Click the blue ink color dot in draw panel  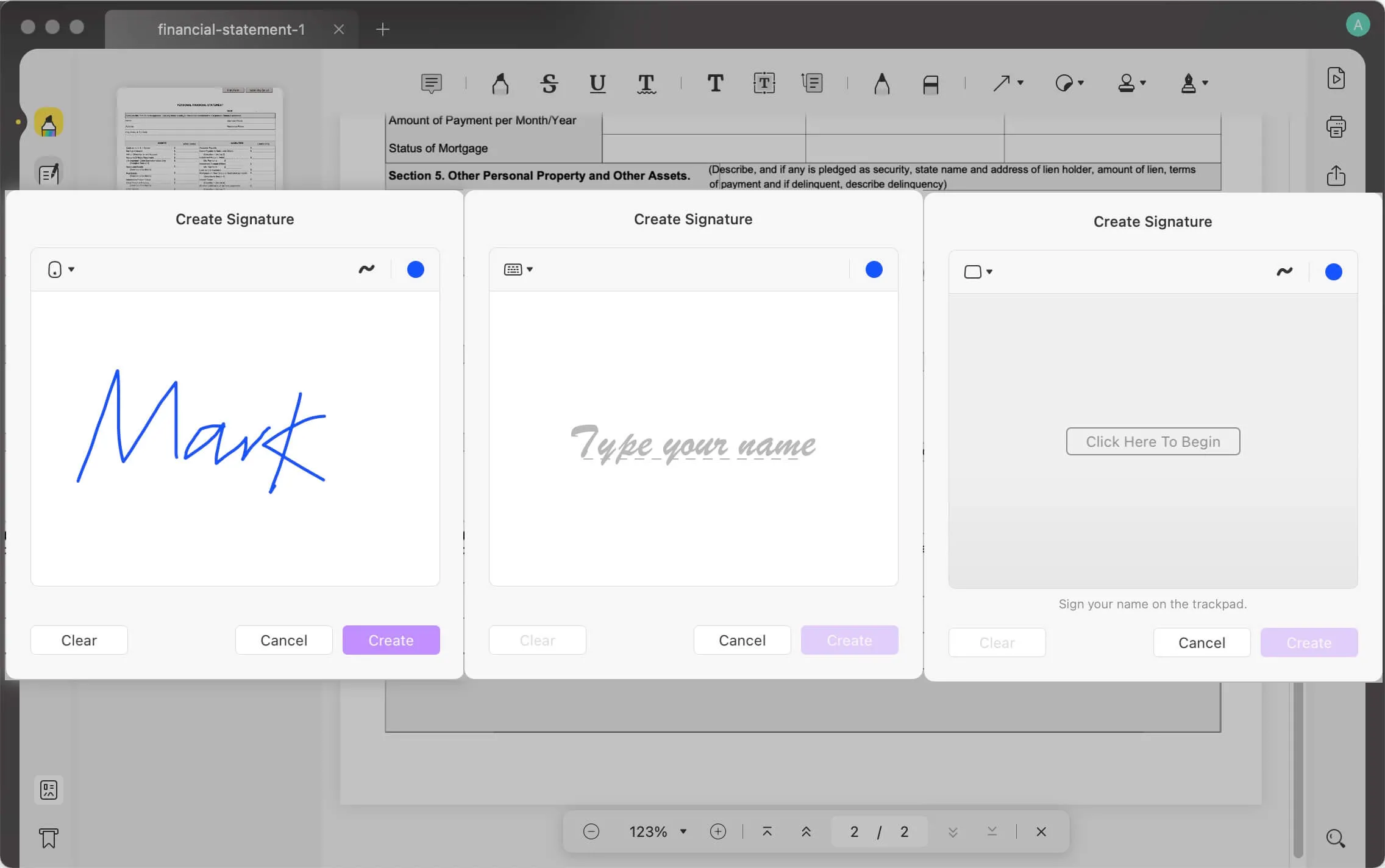click(415, 269)
